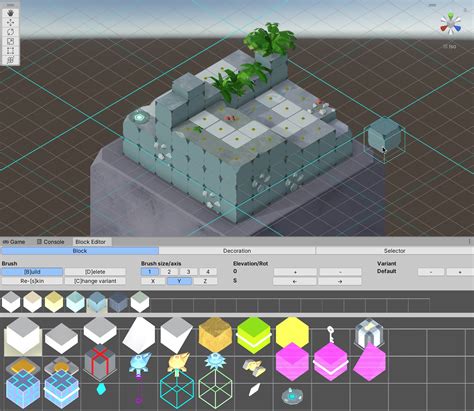Screen dimensions: 474x411
Task: Decrease elevation with the - button
Action: pos(340,272)
